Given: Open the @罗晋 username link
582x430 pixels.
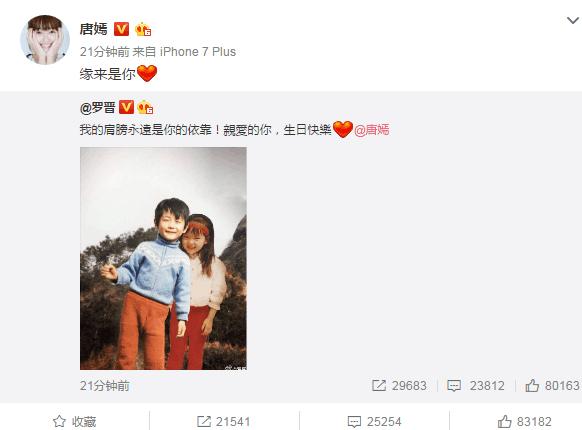Looking at the screenshot, I should tap(97, 108).
